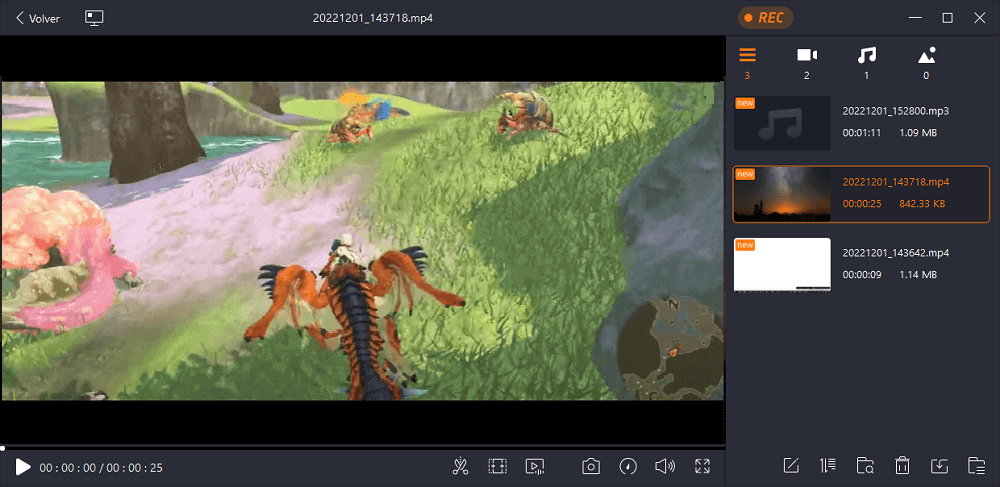Viewport: 1000px width, 487px height.
Task: Sort the recordings list
Action: [x=828, y=465]
